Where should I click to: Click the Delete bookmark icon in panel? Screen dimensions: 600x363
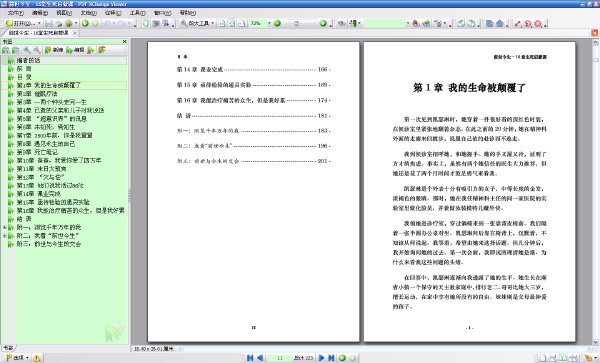(x=91, y=50)
